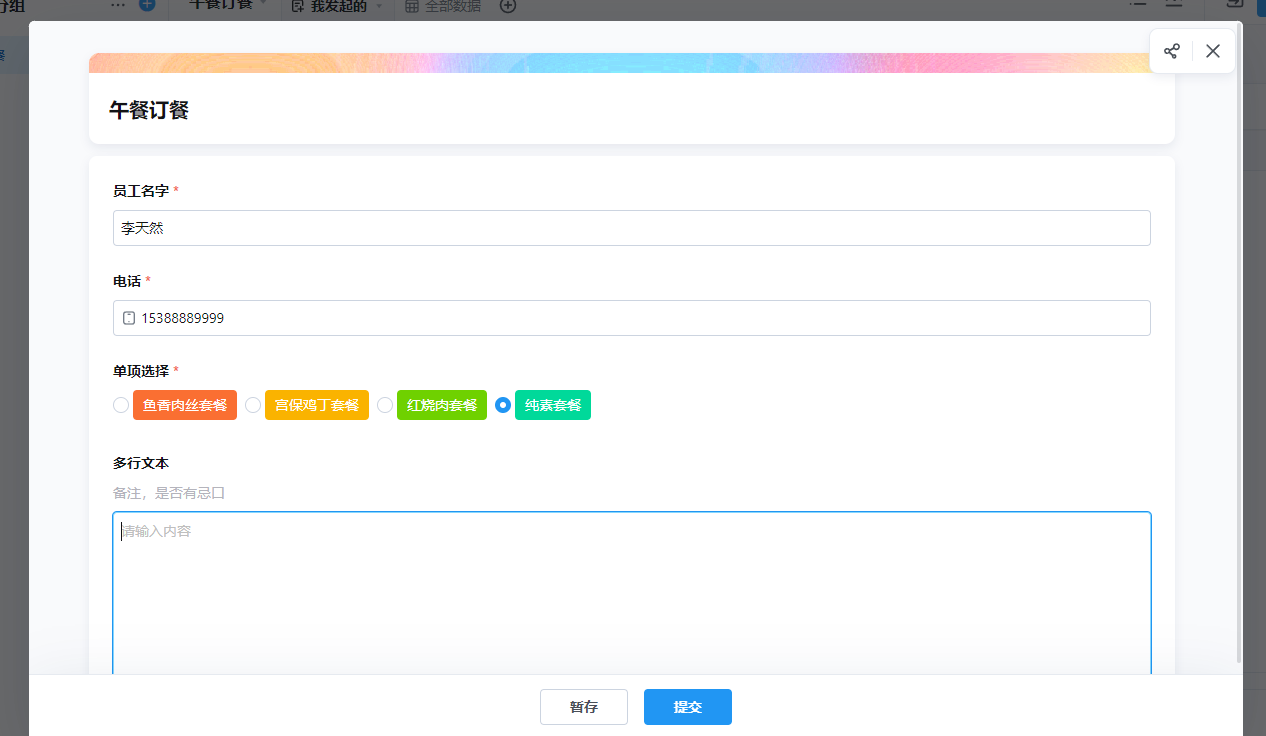Viewport: 1266px width, 736px height.
Task: Click the share icon in the form dialog
Action: point(1171,51)
